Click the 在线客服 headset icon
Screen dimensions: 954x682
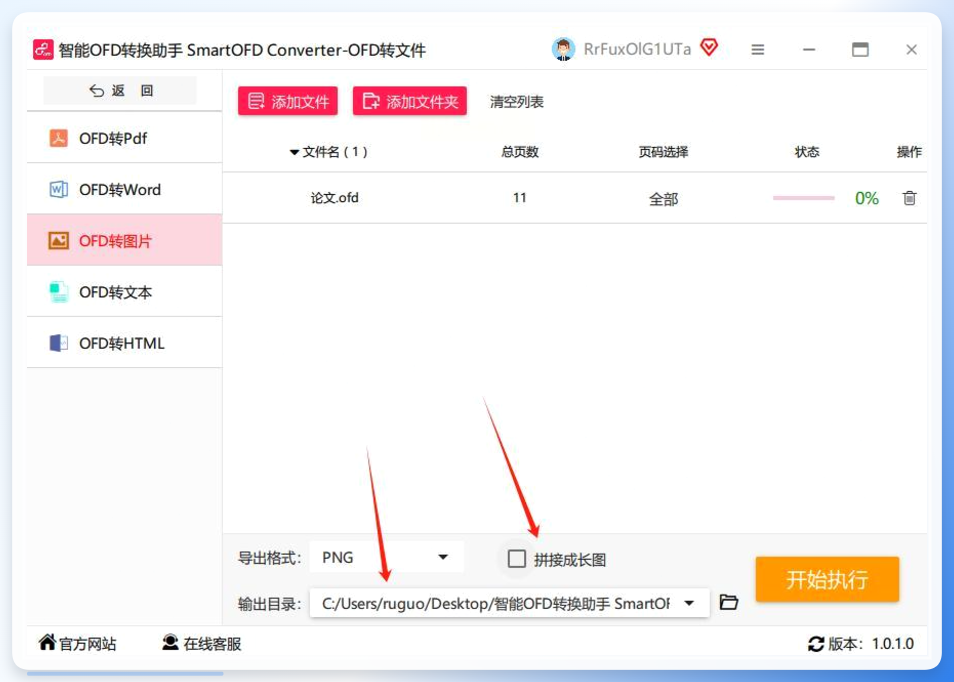[170, 642]
